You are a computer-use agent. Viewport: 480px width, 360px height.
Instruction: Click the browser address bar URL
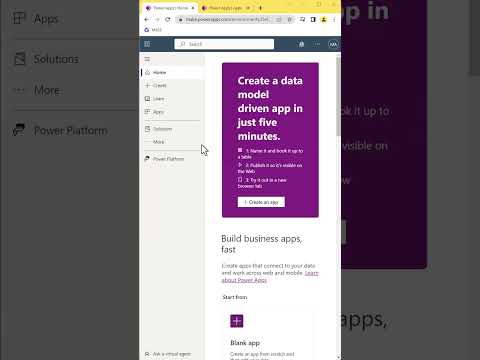tap(228, 20)
